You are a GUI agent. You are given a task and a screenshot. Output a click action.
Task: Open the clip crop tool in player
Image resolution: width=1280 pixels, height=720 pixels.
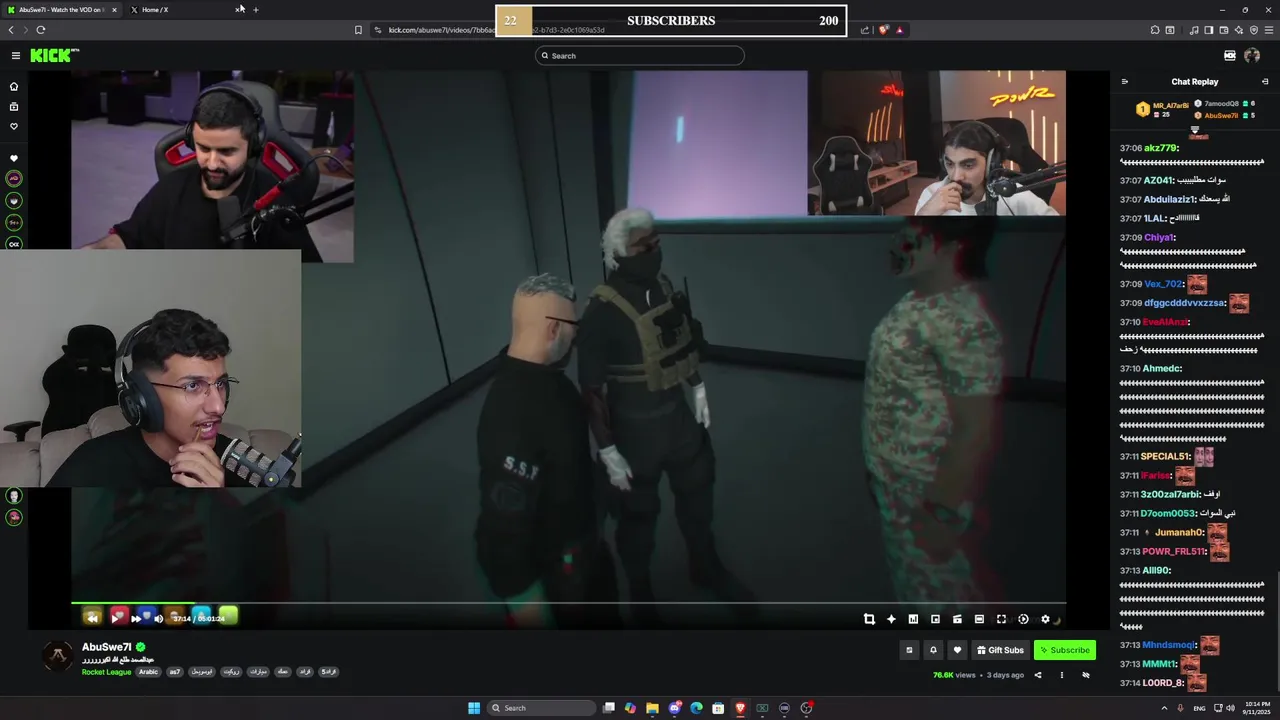click(869, 619)
